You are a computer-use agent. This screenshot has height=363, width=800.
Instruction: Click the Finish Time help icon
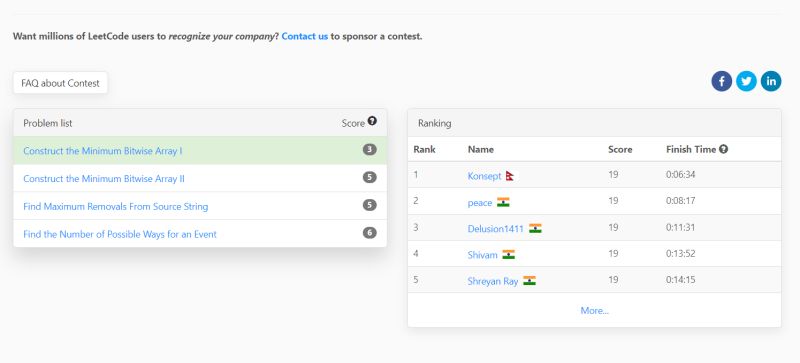click(x=723, y=149)
